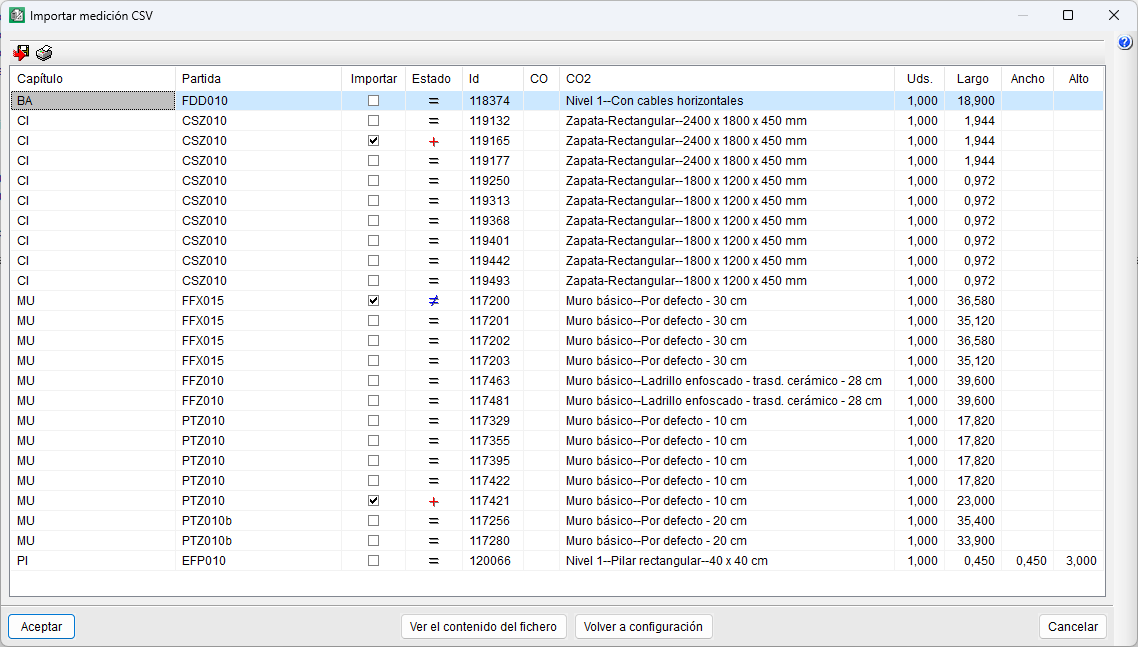This screenshot has width=1138, height=647.
Task: Click the app icon in the title bar
Action: click(17, 15)
